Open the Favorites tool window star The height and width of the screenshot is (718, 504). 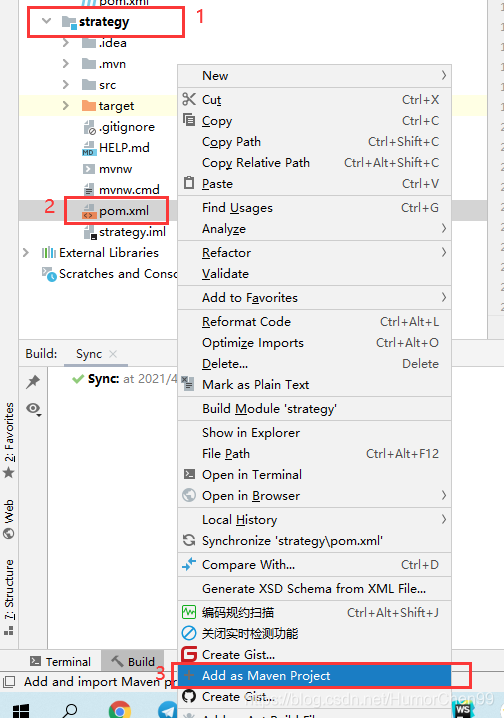pos(9,473)
